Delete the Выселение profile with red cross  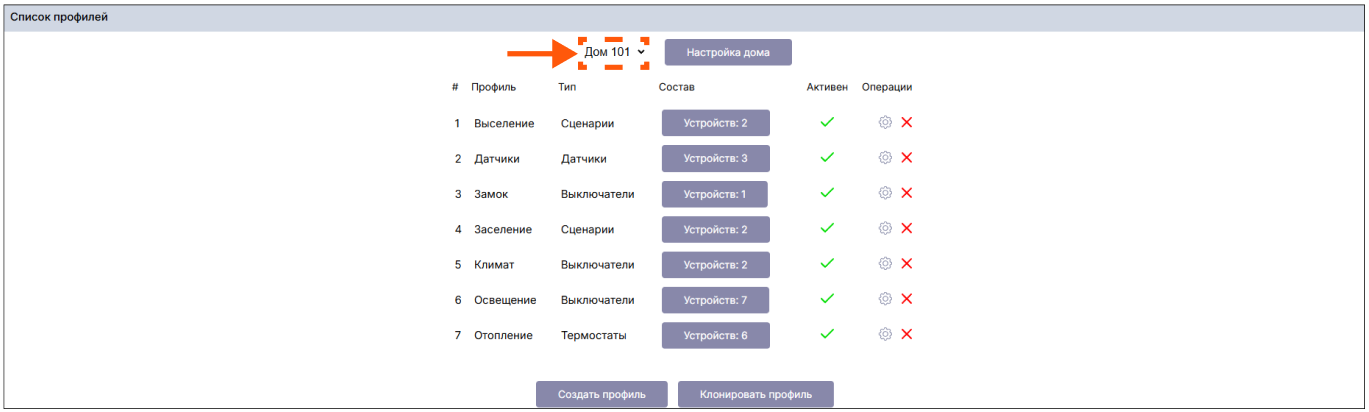[907, 122]
